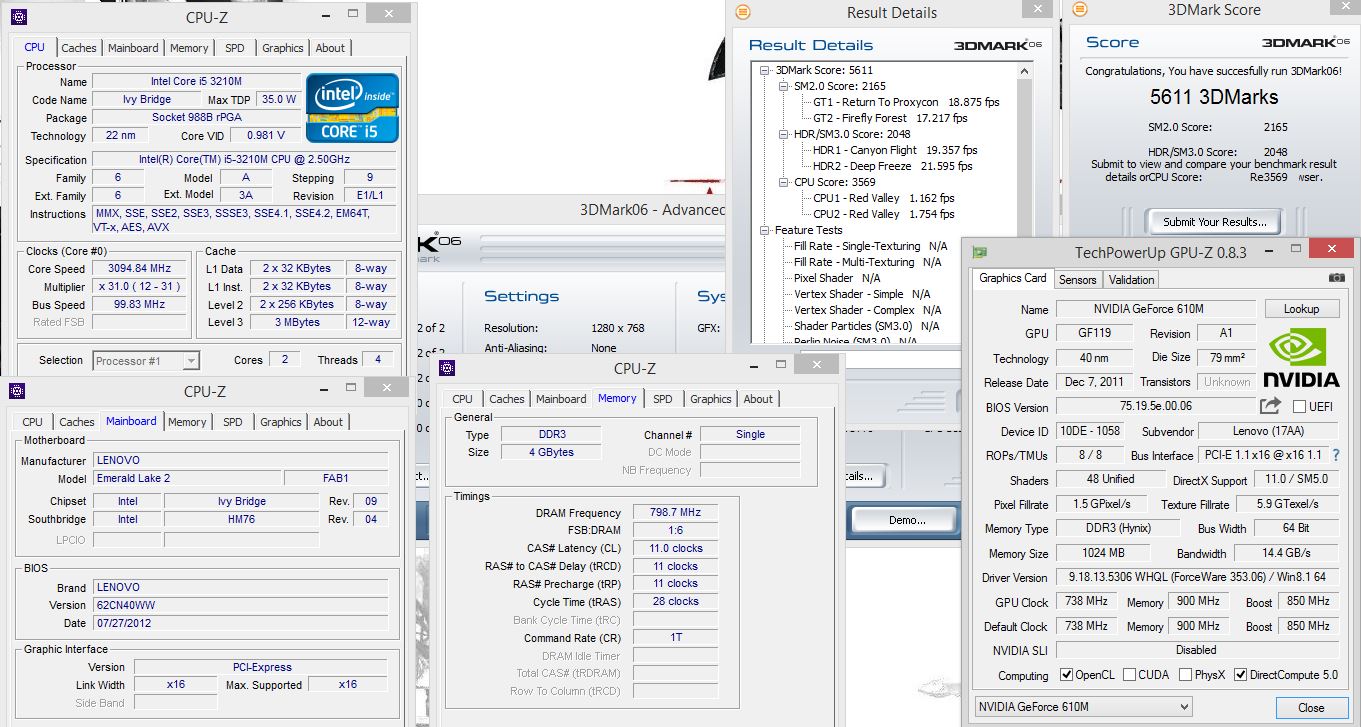
Task: Click the title icon of CPU-Z Mainboard window
Action: pyautogui.click(x=16, y=391)
